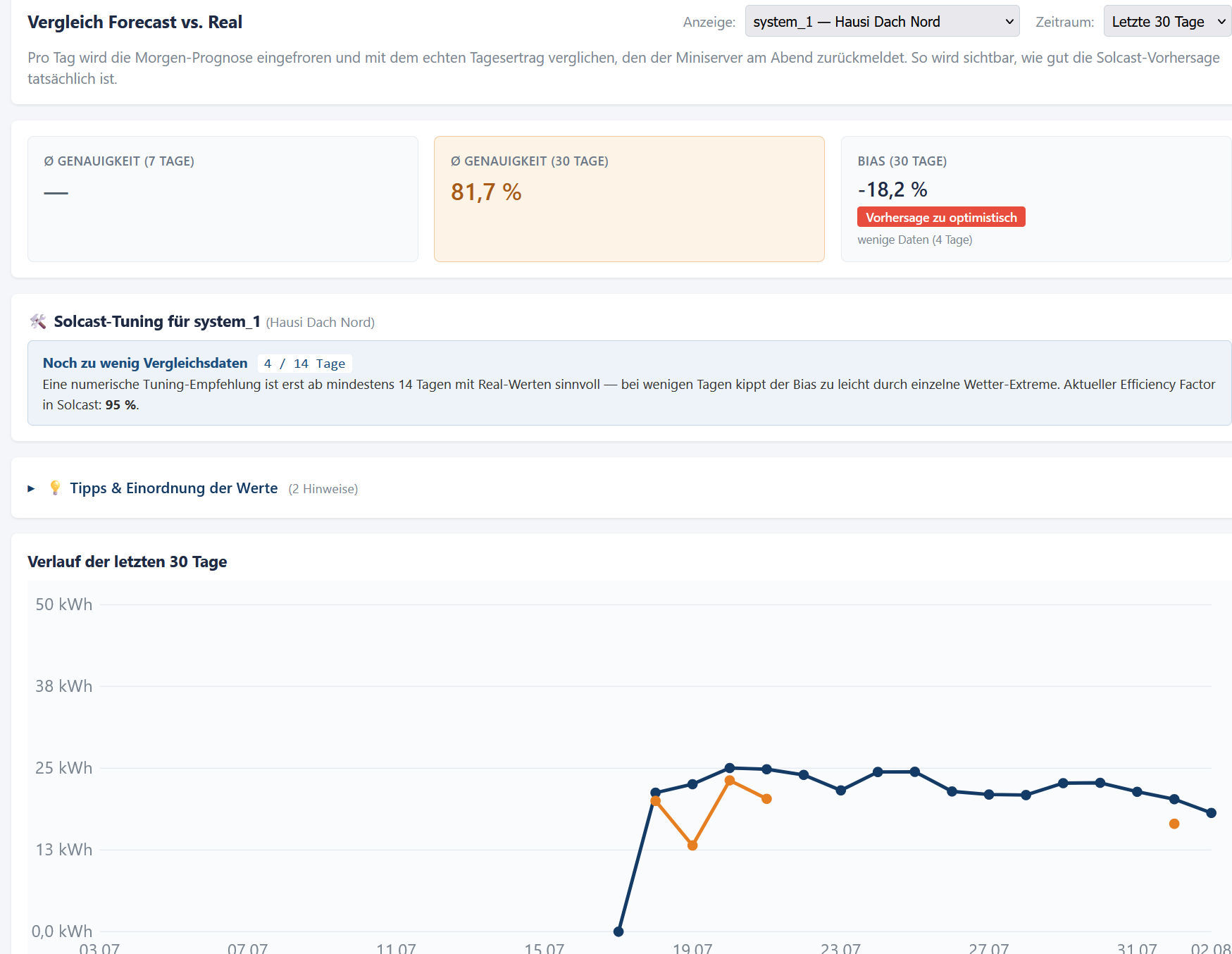Click Noch zu wenig Vergleichsdaten heading

145,363
